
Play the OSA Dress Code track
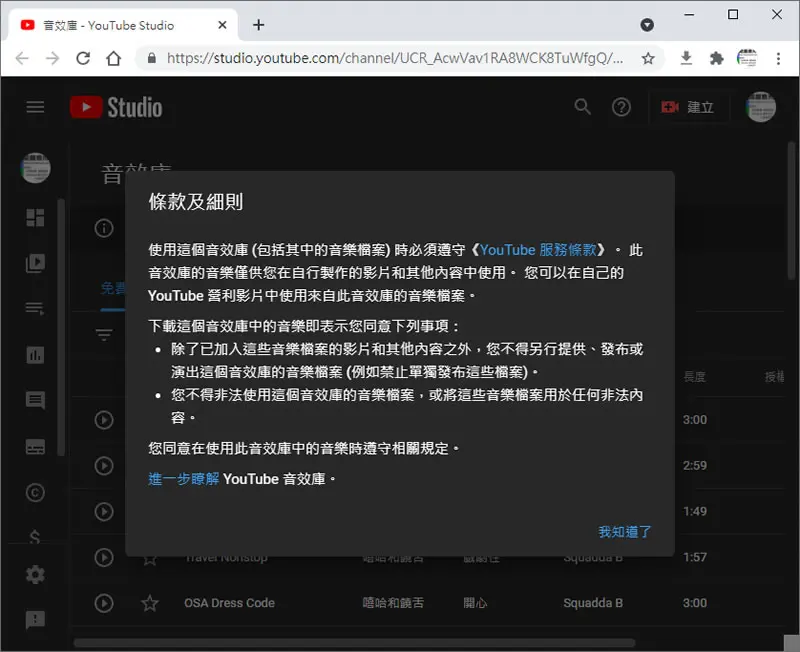pos(104,603)
